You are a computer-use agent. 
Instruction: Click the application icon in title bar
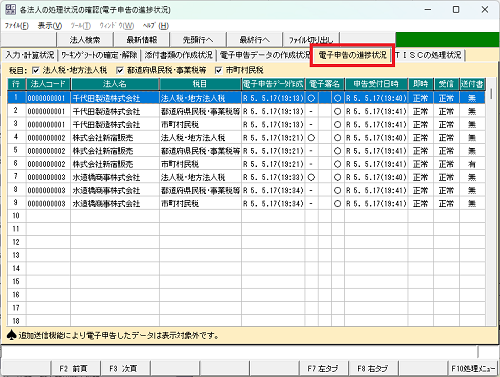point(10,9)
